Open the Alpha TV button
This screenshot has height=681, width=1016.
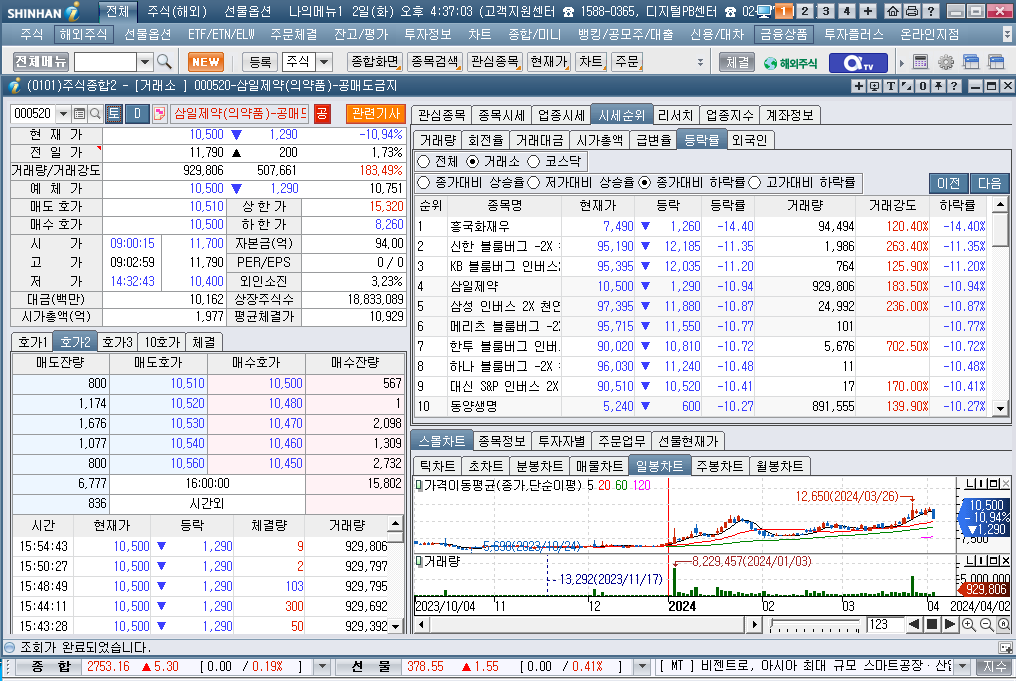(x=859, y=62)
